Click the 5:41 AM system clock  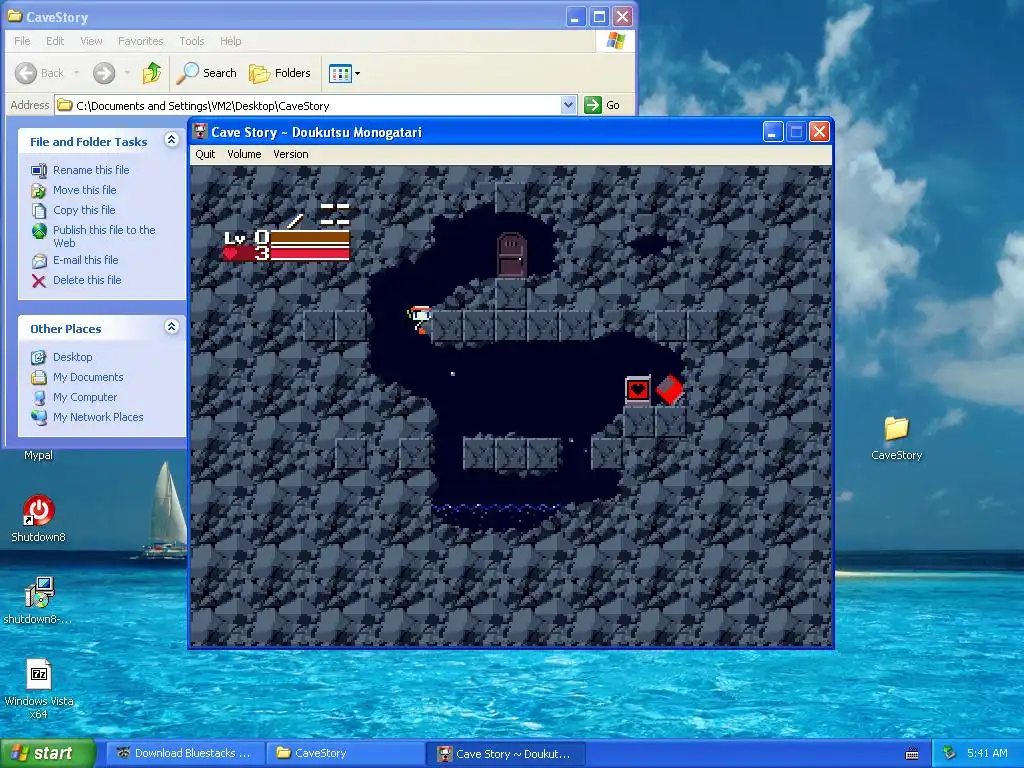point(987,754)
